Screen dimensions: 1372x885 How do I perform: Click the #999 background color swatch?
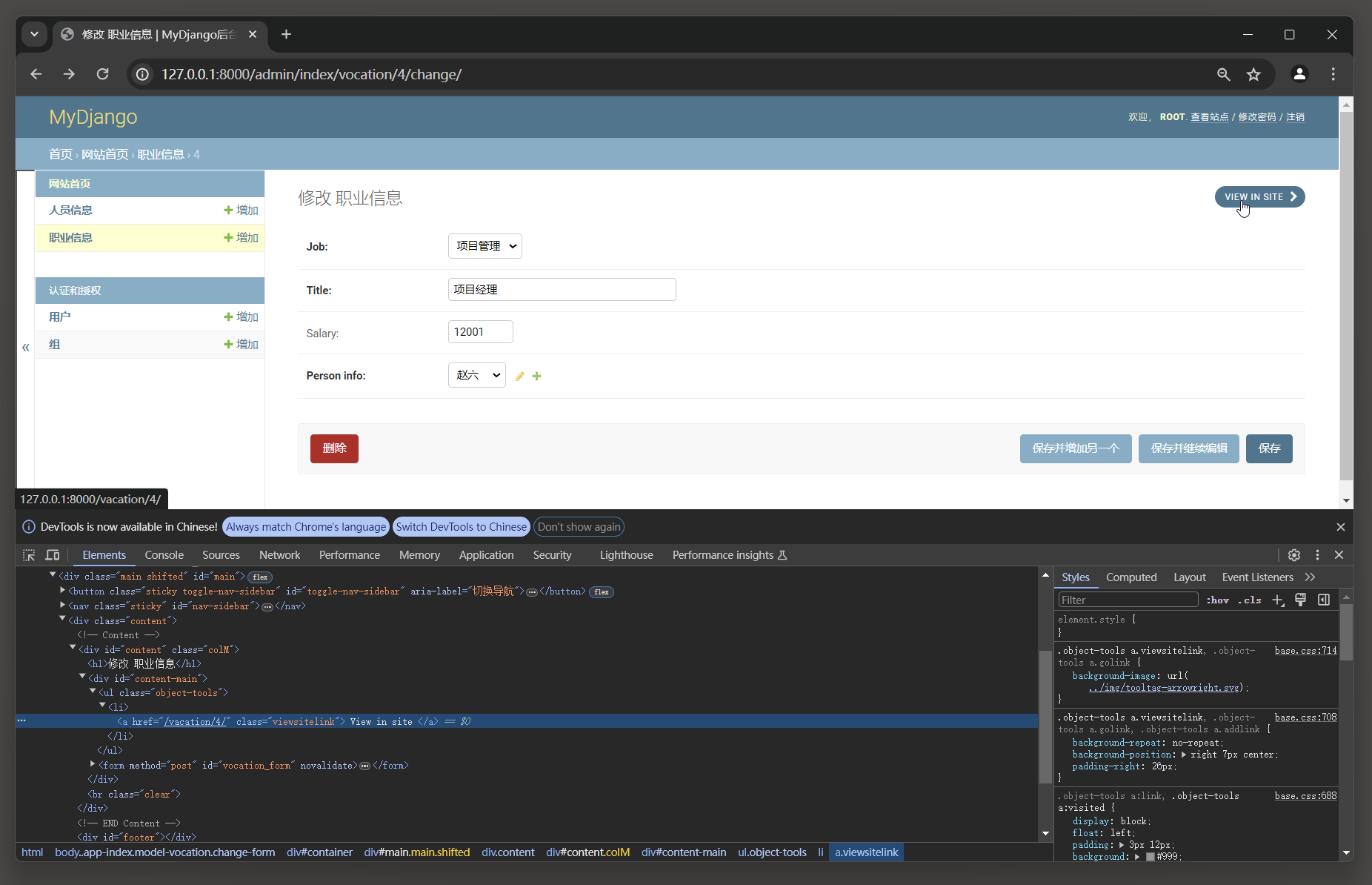tap(1150, 857)
